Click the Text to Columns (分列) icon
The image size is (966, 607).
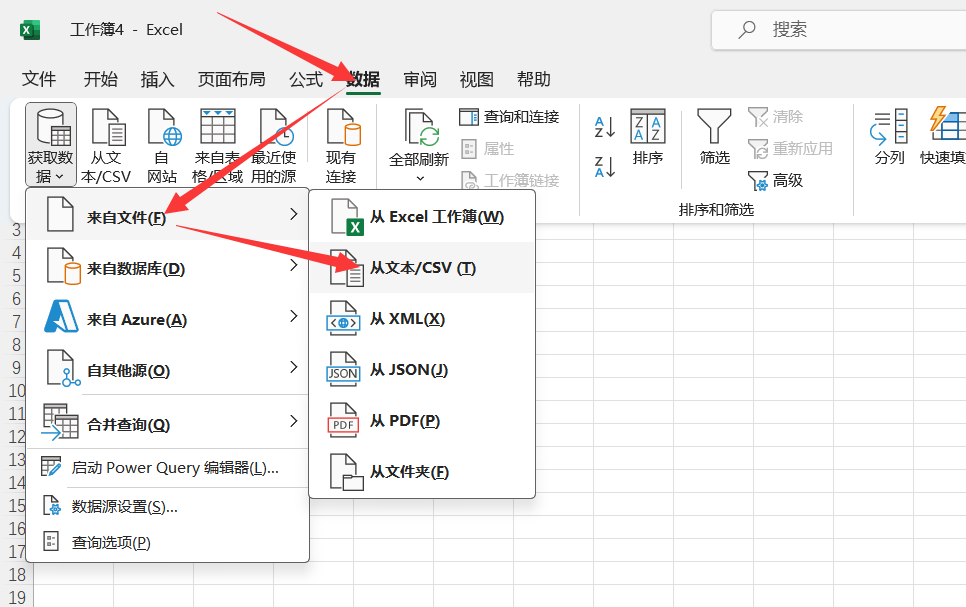point(888,130)
